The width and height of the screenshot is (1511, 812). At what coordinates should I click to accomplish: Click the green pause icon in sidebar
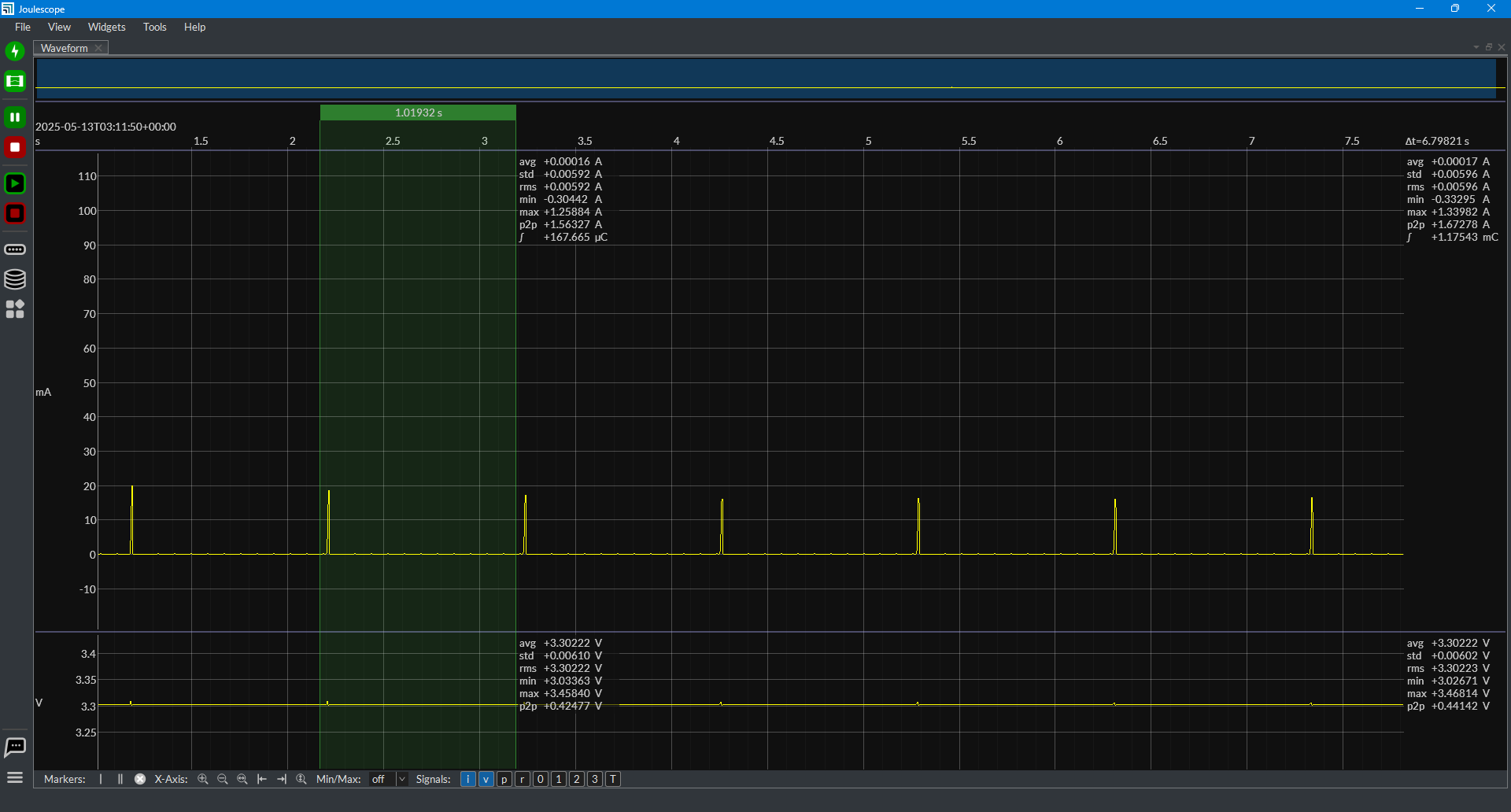(x=15, y=117)
